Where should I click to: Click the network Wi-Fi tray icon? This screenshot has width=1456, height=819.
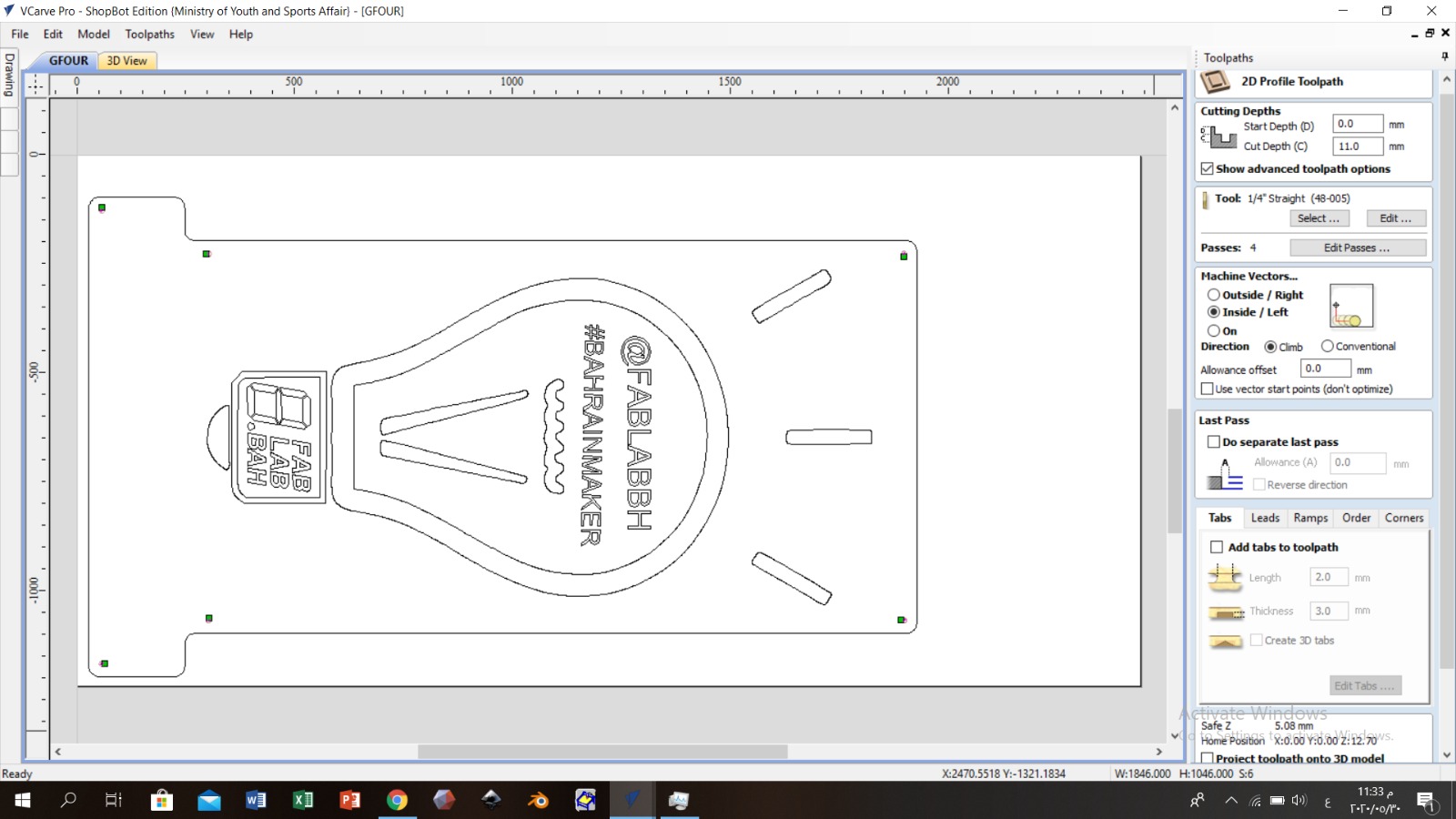[x=1255, y=801]
